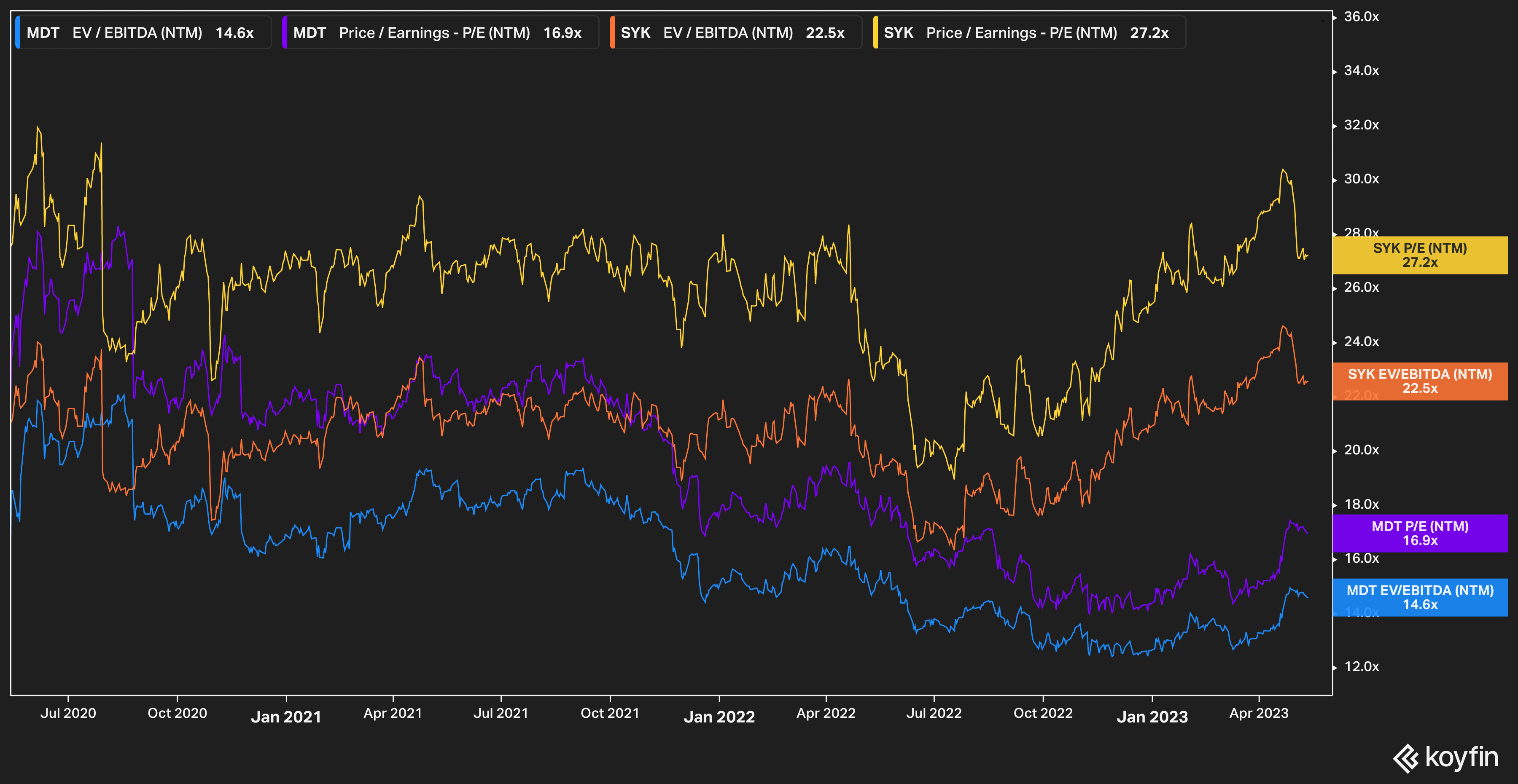Click the 'Jul 2020' x-axis label
Screen dimensions: 1518x784
click(x=68, y=713)
